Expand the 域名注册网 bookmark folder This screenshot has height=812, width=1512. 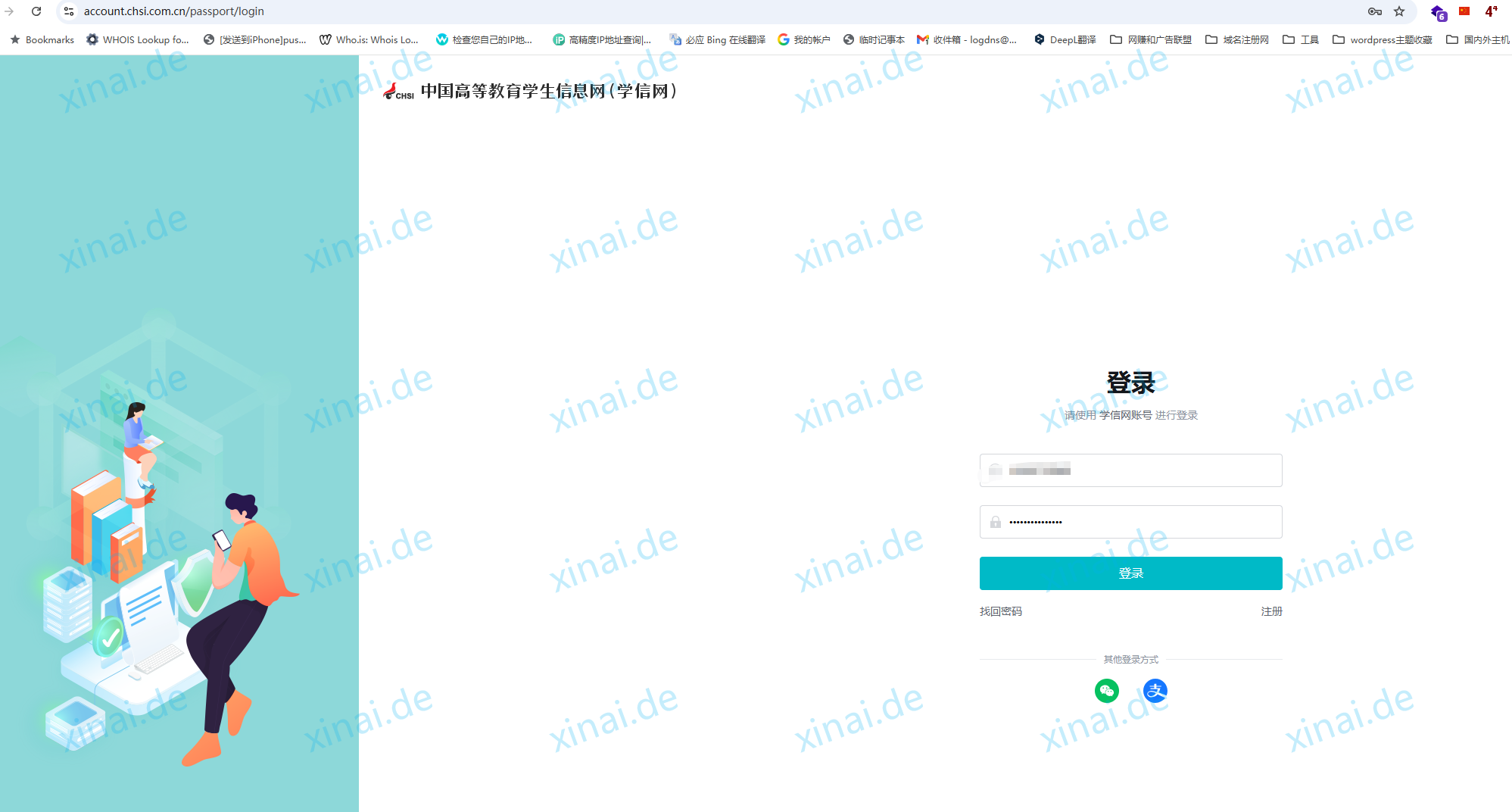click(x=1237, y=39)
